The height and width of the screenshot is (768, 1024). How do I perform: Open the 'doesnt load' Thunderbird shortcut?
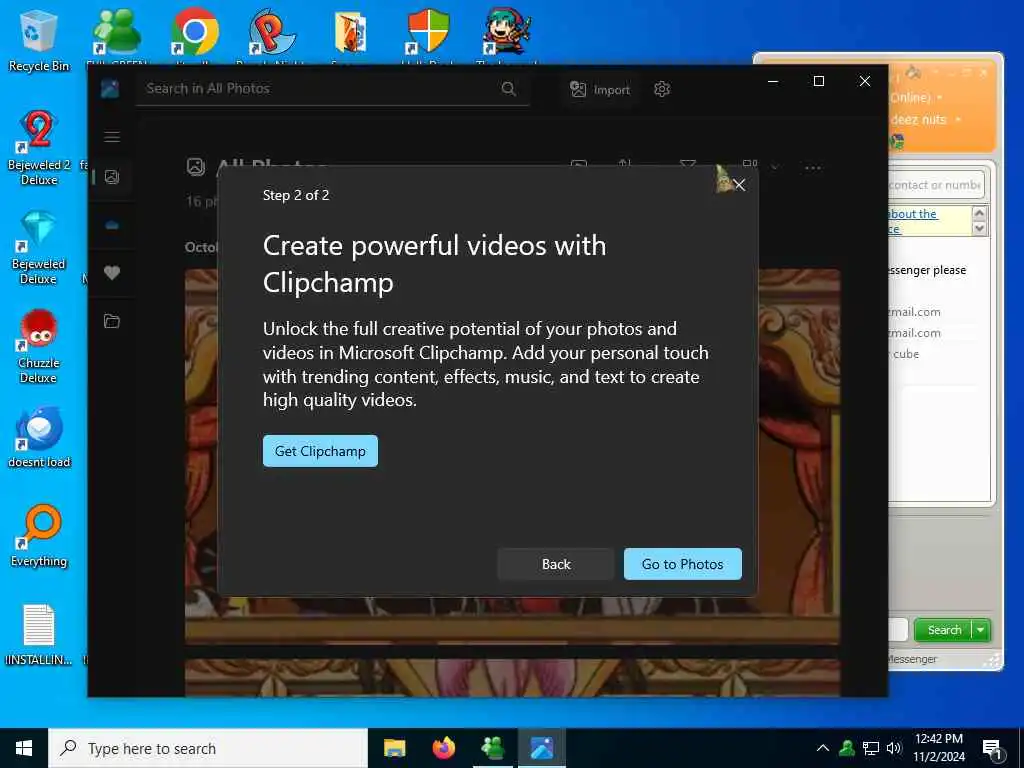[39, 438]
